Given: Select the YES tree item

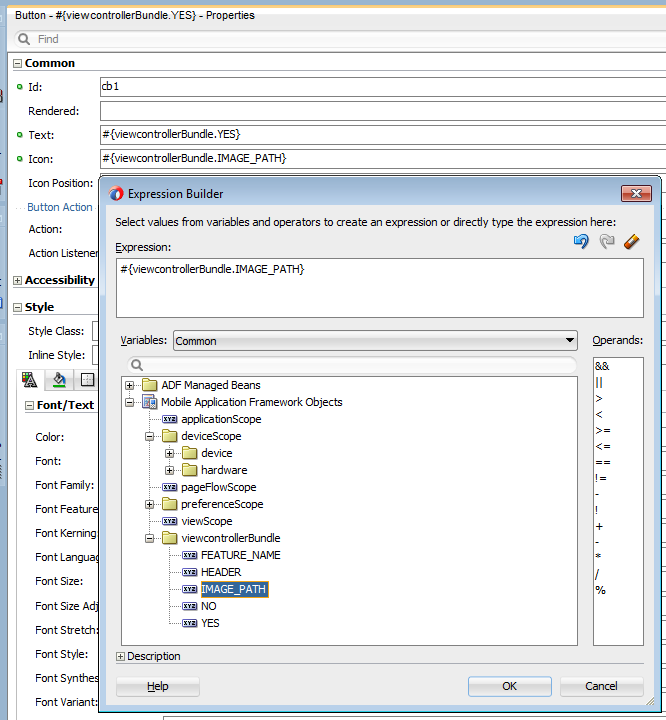Looking at the screenshot, I should 210,623.
